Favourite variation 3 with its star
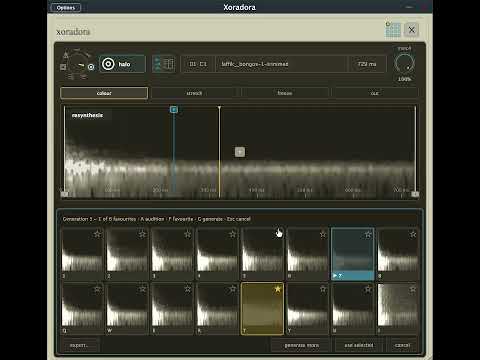This screenshot has width=480, height=360. pyautogui.click(x=188, y=234)
